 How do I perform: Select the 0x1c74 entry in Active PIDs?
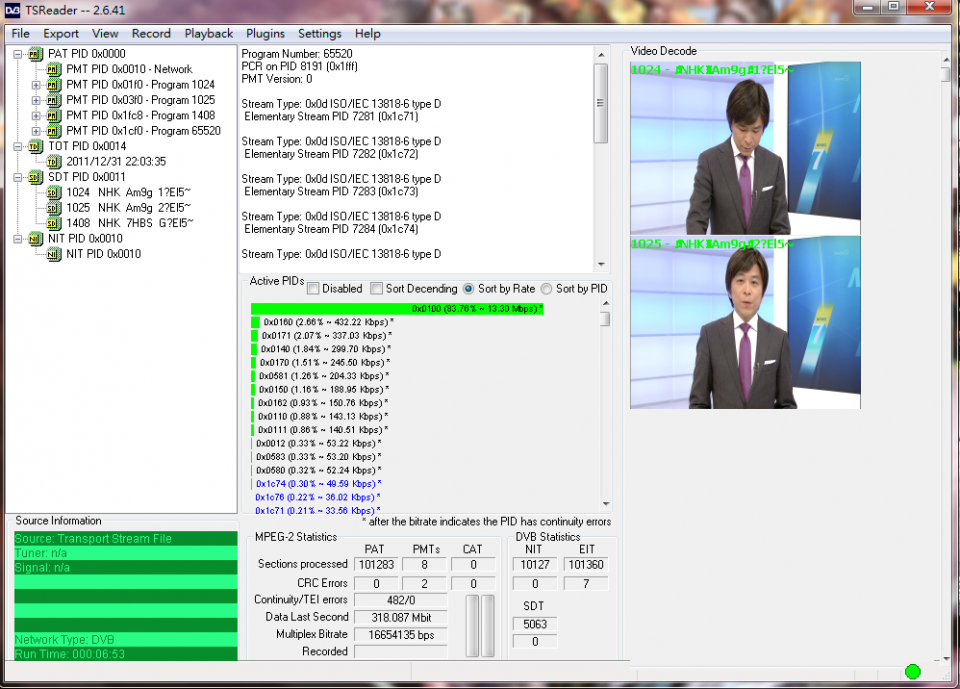pyautogui.click(x=318, y=483)
